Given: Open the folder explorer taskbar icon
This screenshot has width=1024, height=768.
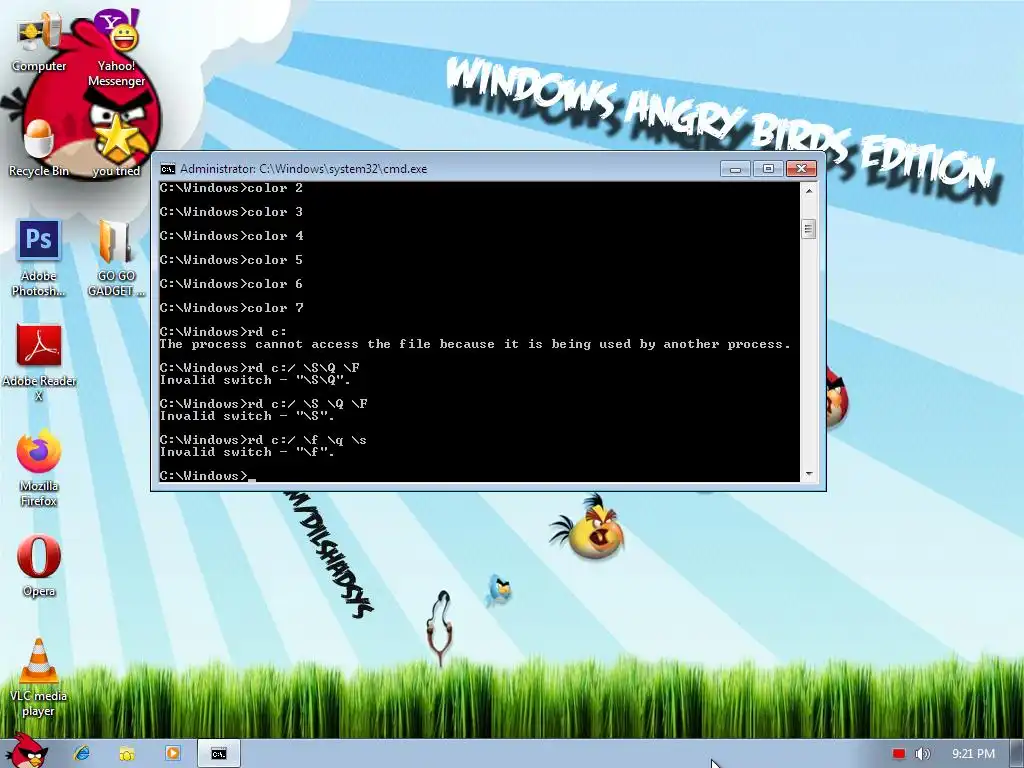Looking at the screenshot, I should pos(127,754).
